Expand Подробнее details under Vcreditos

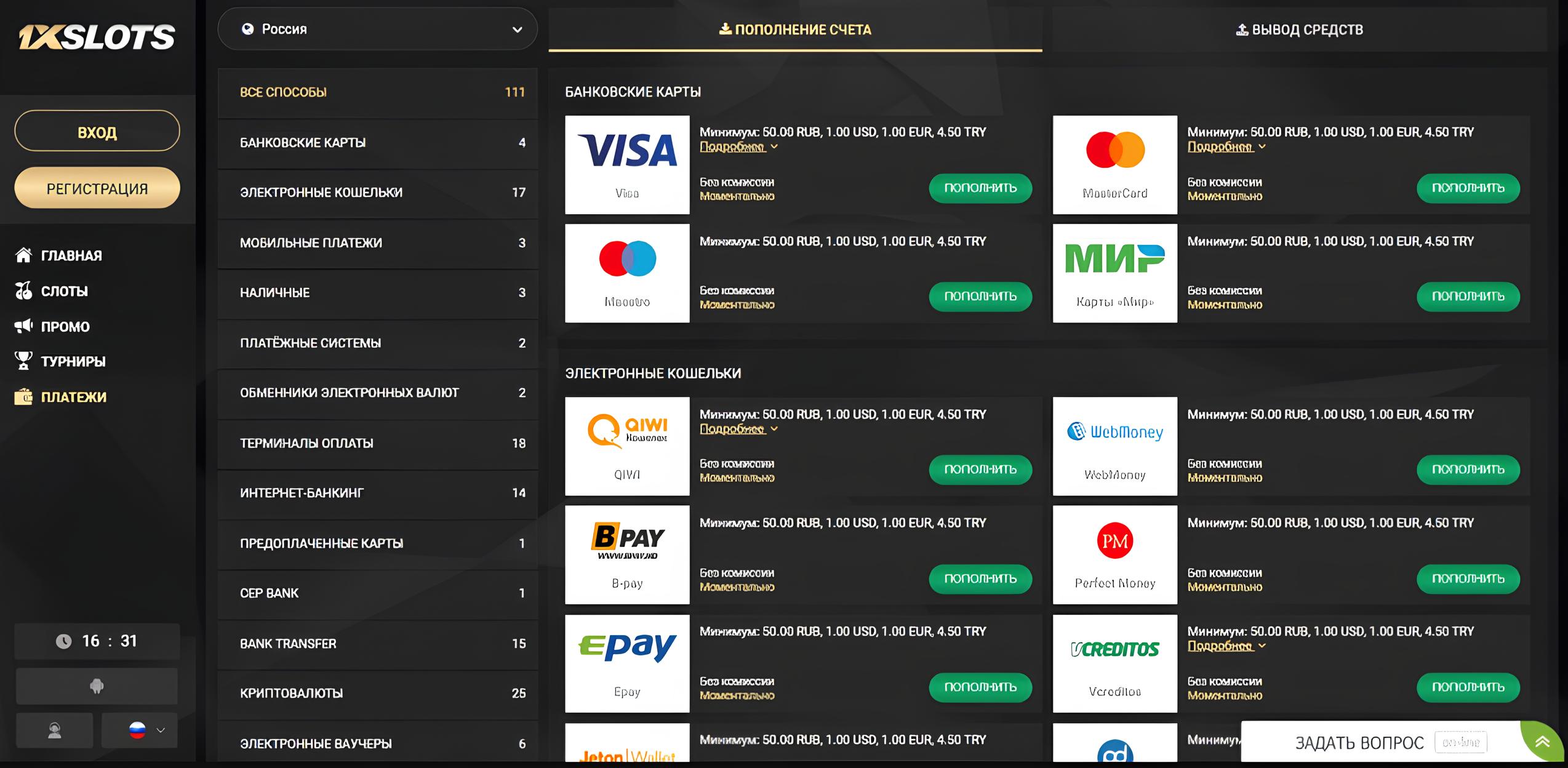[x=1226, y=646]
